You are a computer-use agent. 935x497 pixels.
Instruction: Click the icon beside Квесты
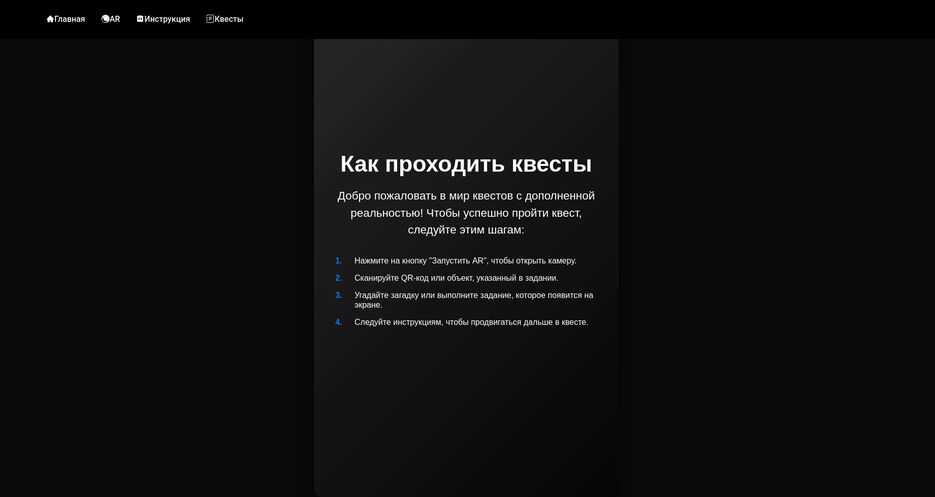coord(210,19)
